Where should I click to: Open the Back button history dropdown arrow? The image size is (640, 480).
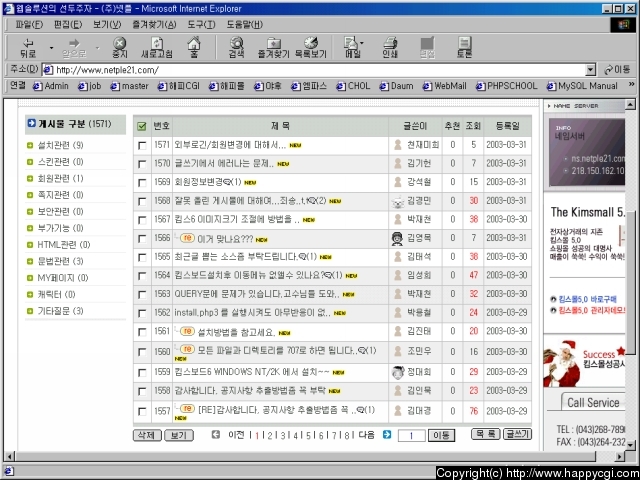coord(51,48)
